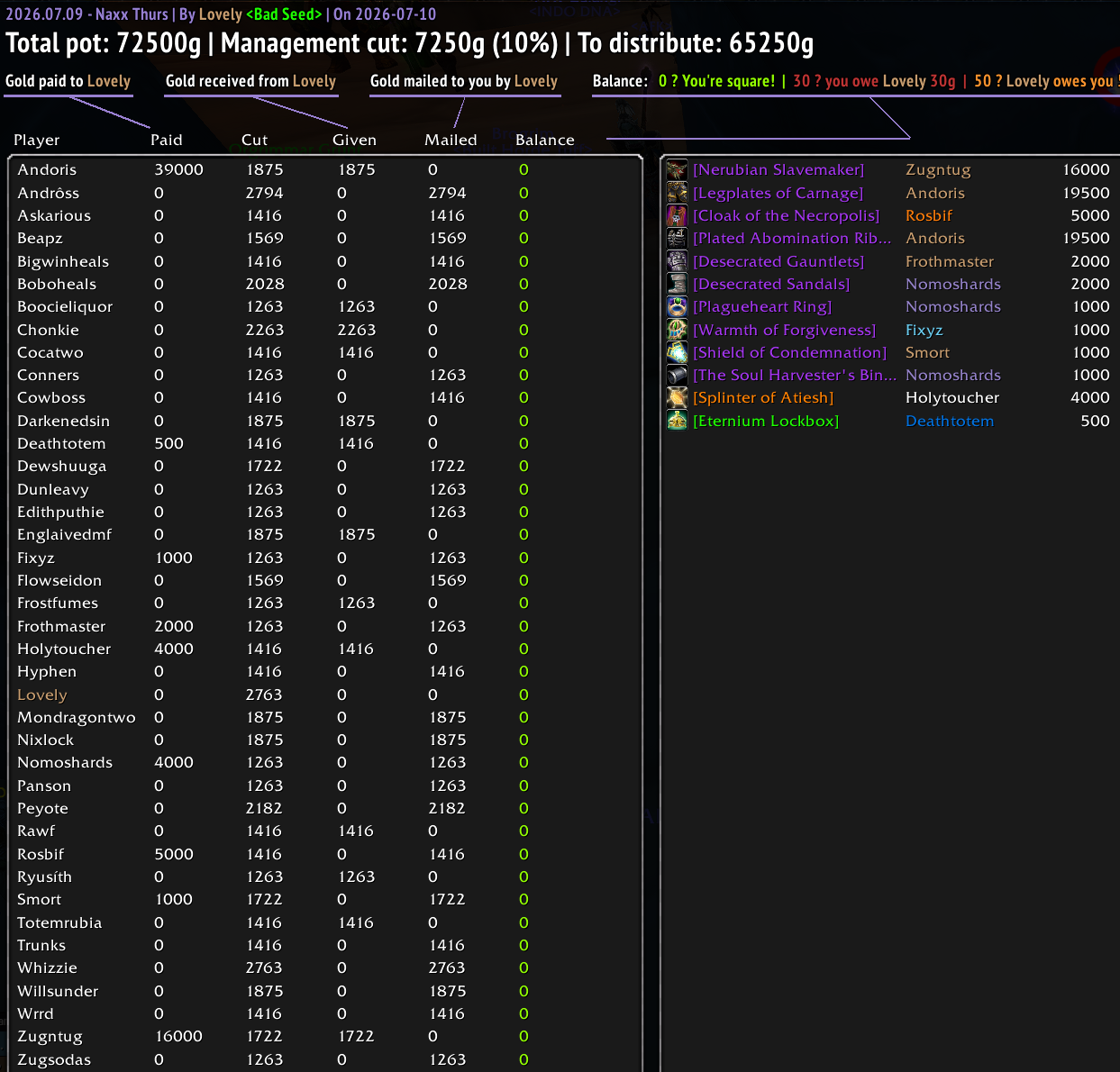Click the 4000 price for Splinter of Atiesh
The image size is (1120, 1072).
(1089, 397)
